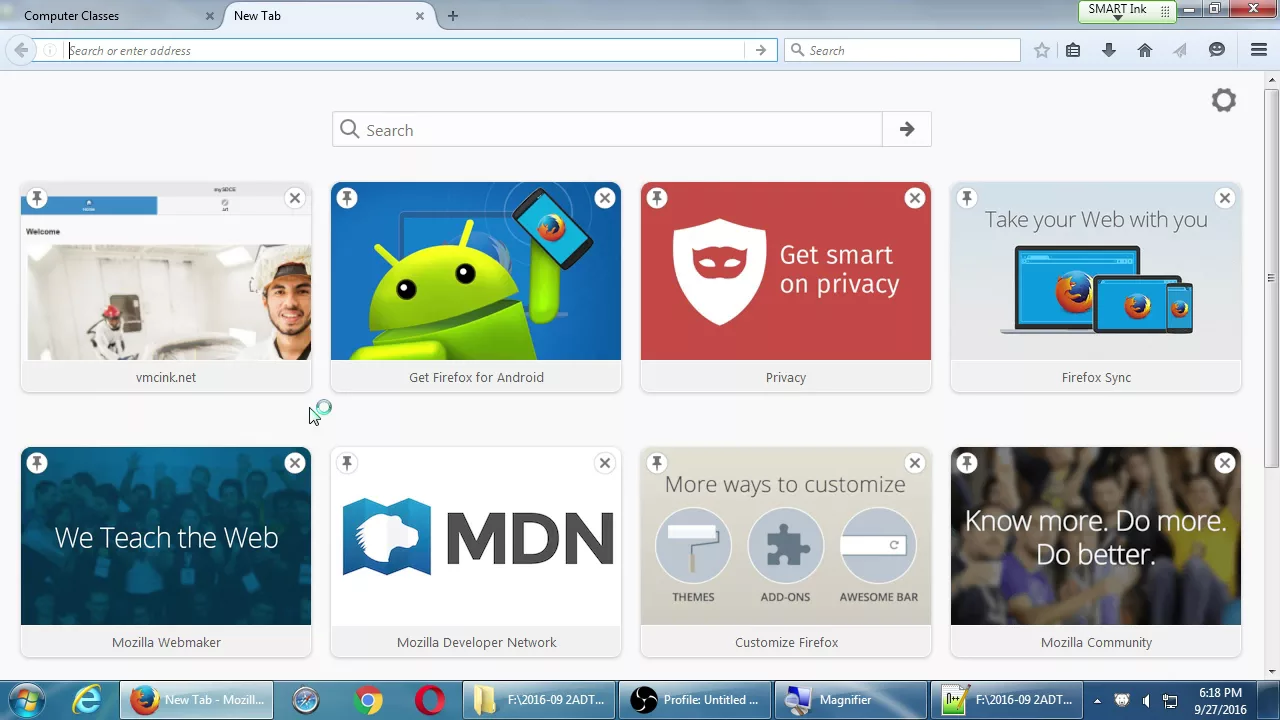Screen dimensions: 1280x720
Task: Open the Windows Start menu
Action: click(25, 700)
